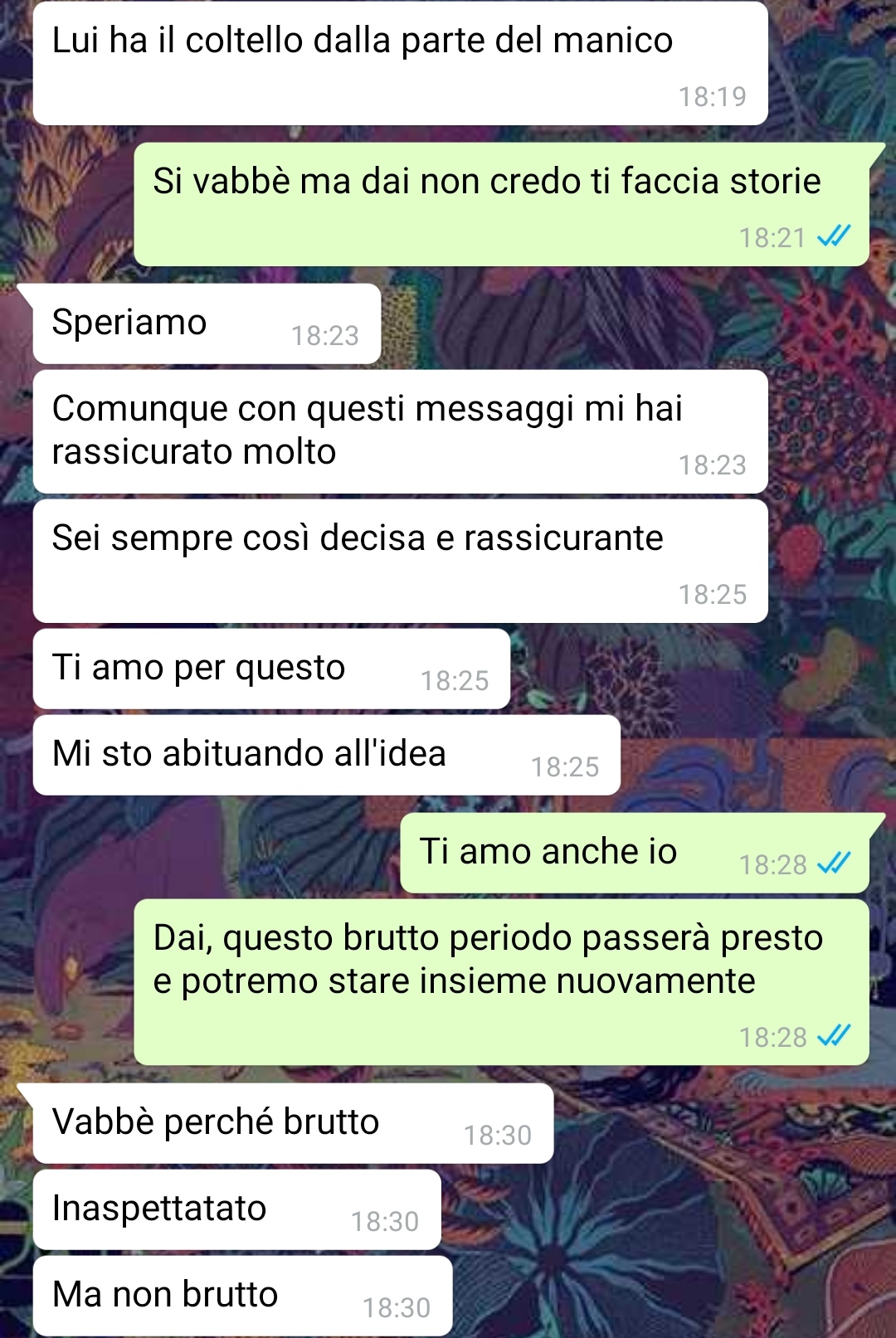Tap the blue double check beside 18:28 'Ti amo anche io'

click(x=834, y=864)
